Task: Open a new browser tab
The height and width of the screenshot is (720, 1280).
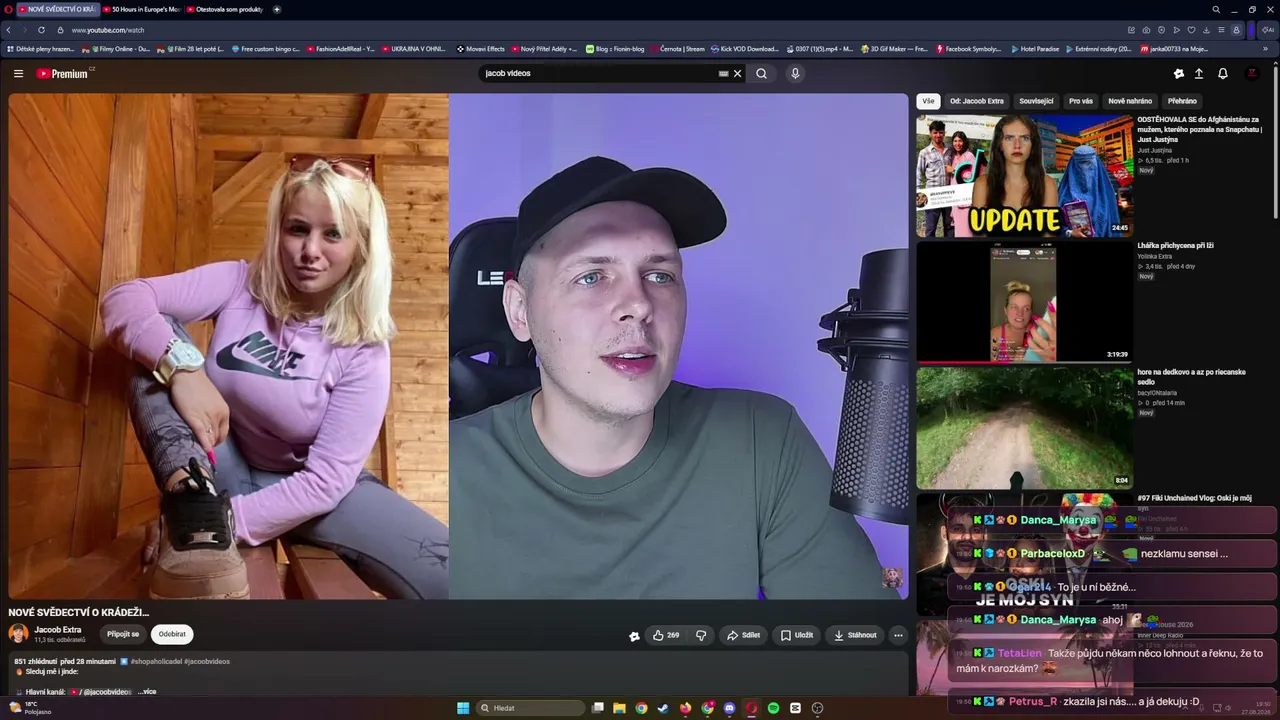Action: point(277,9)
